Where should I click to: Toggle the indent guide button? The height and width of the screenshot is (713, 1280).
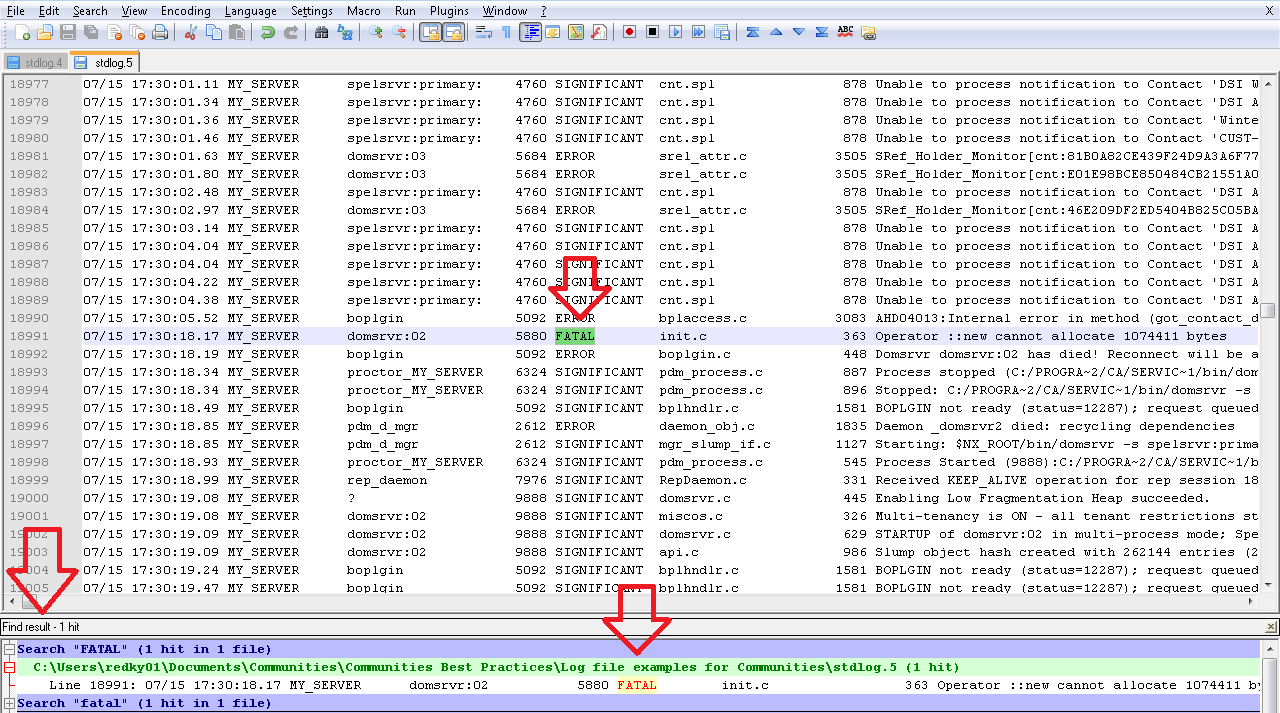point(530,32)
